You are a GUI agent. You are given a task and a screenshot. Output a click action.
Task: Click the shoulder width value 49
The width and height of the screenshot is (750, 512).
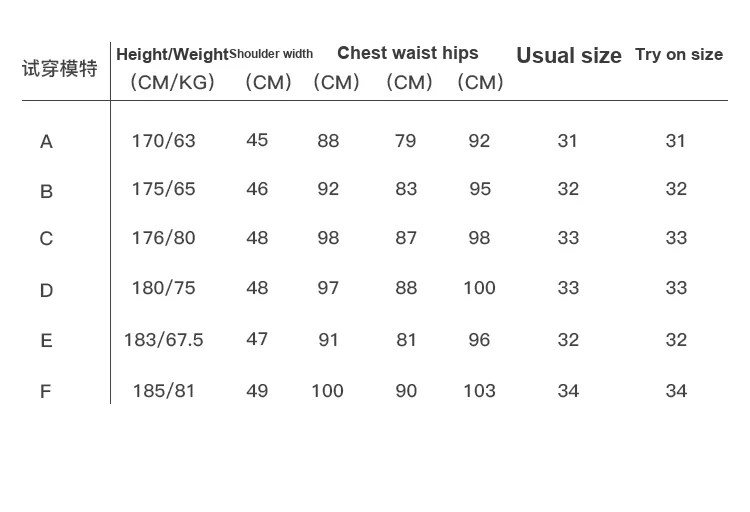[257, 391]
